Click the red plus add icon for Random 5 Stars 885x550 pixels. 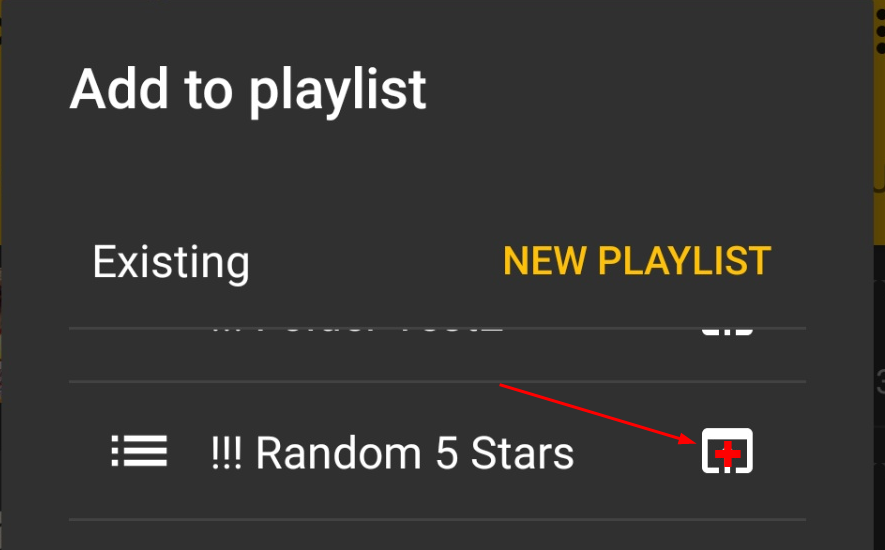[x=727, y=451]
